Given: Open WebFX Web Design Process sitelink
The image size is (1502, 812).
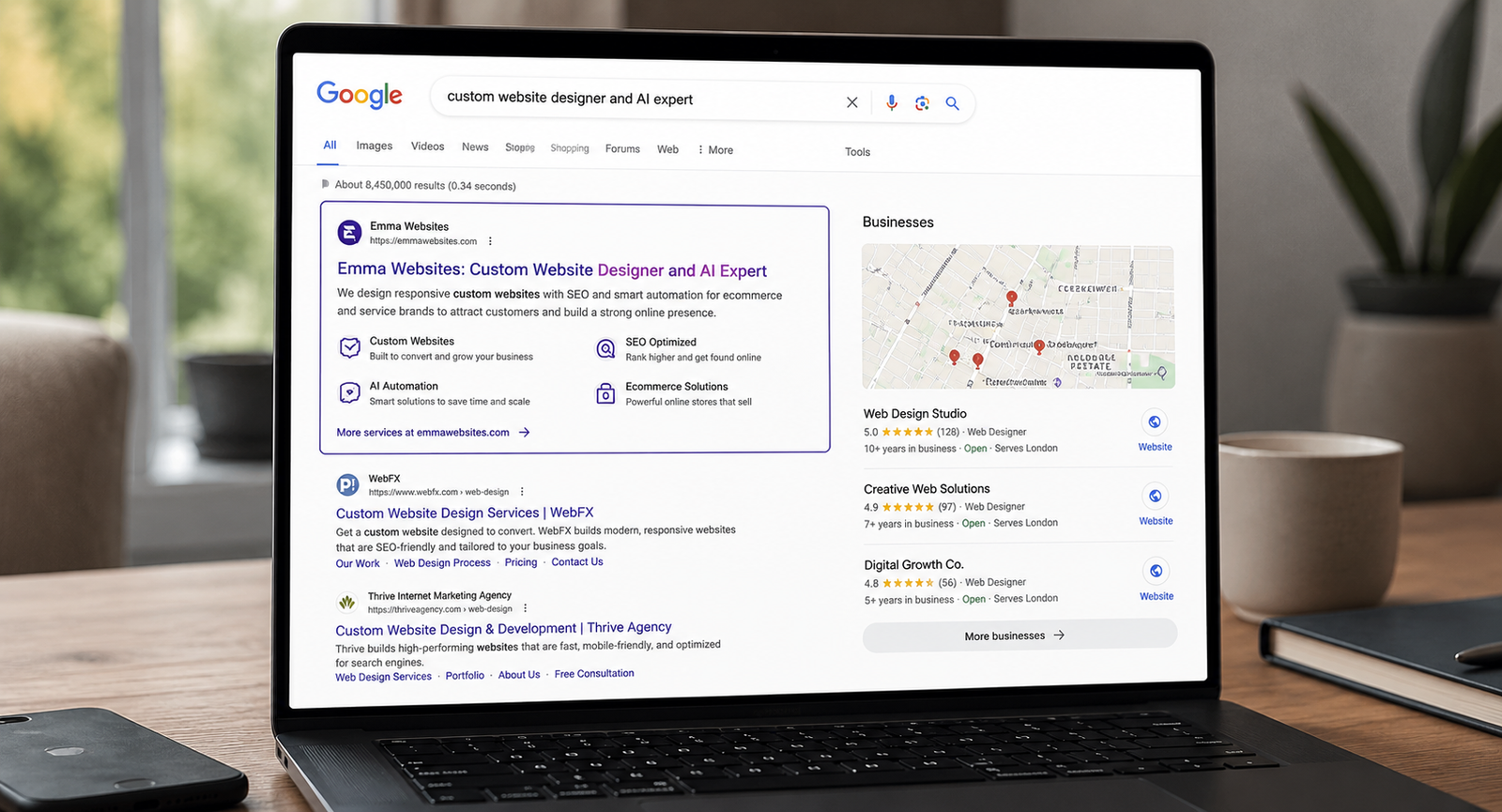Looking at the screenshot, I should [x=442, y=563].
